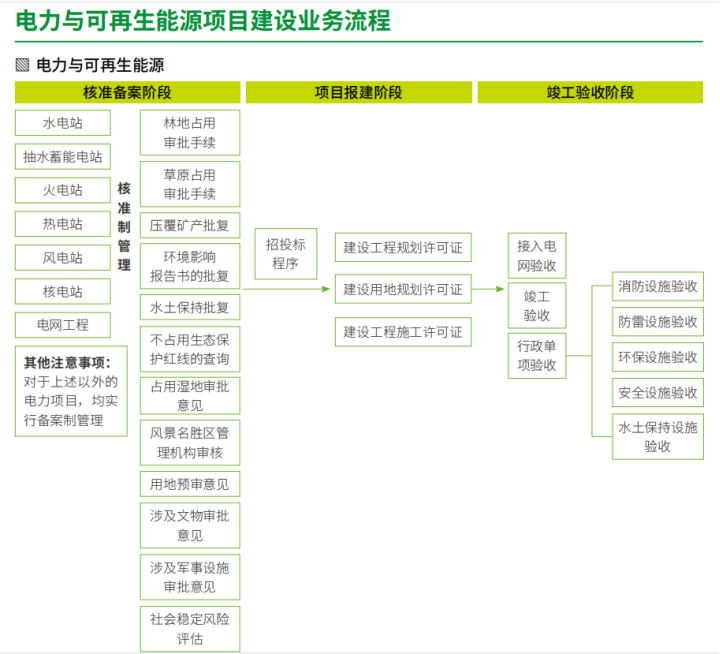Click 消防设施验收 box
The image size is (720, 654).
click(x=658, y=287)
